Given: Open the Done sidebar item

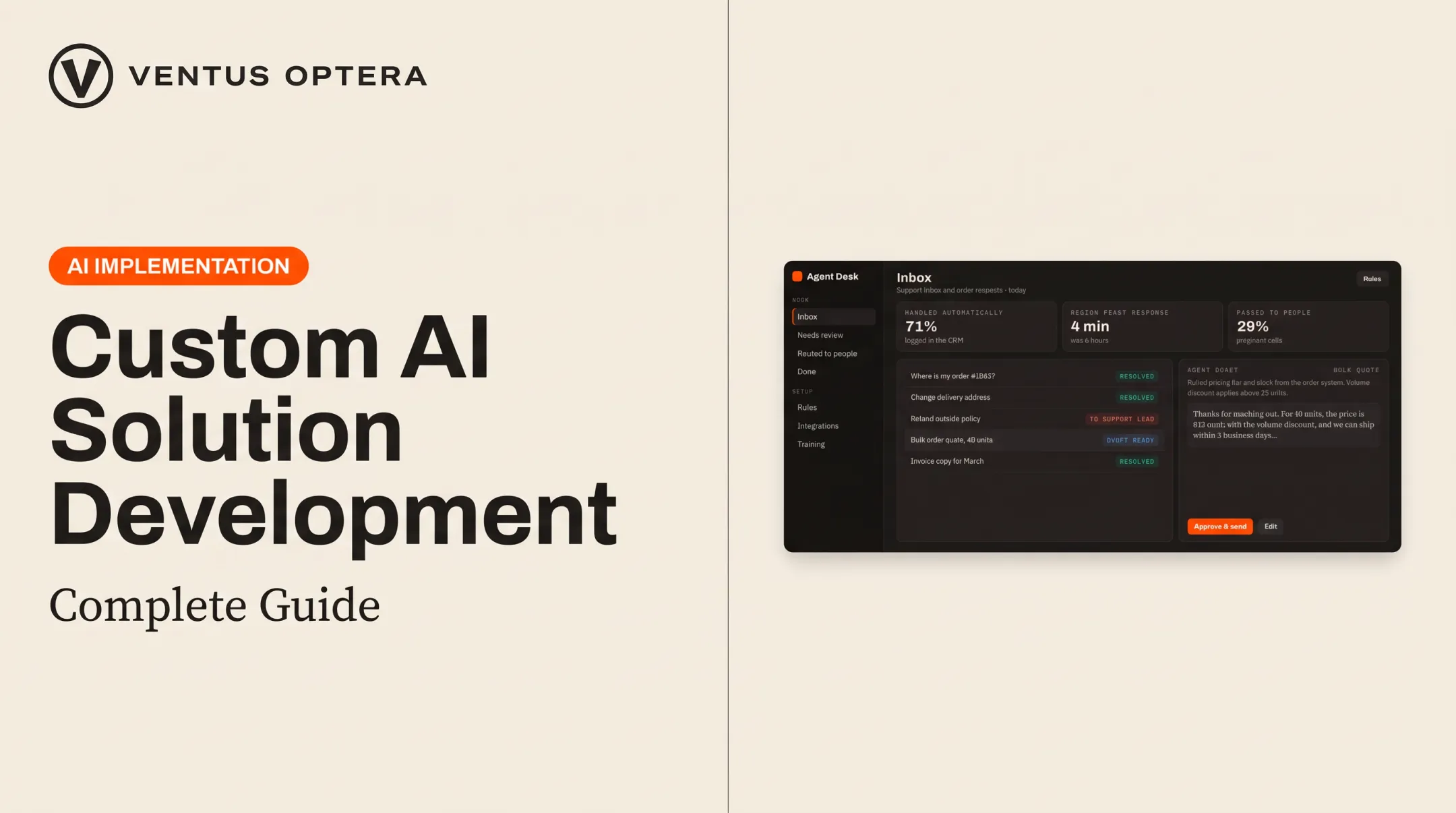Looking at the screenshot, I should coord(806,371).
